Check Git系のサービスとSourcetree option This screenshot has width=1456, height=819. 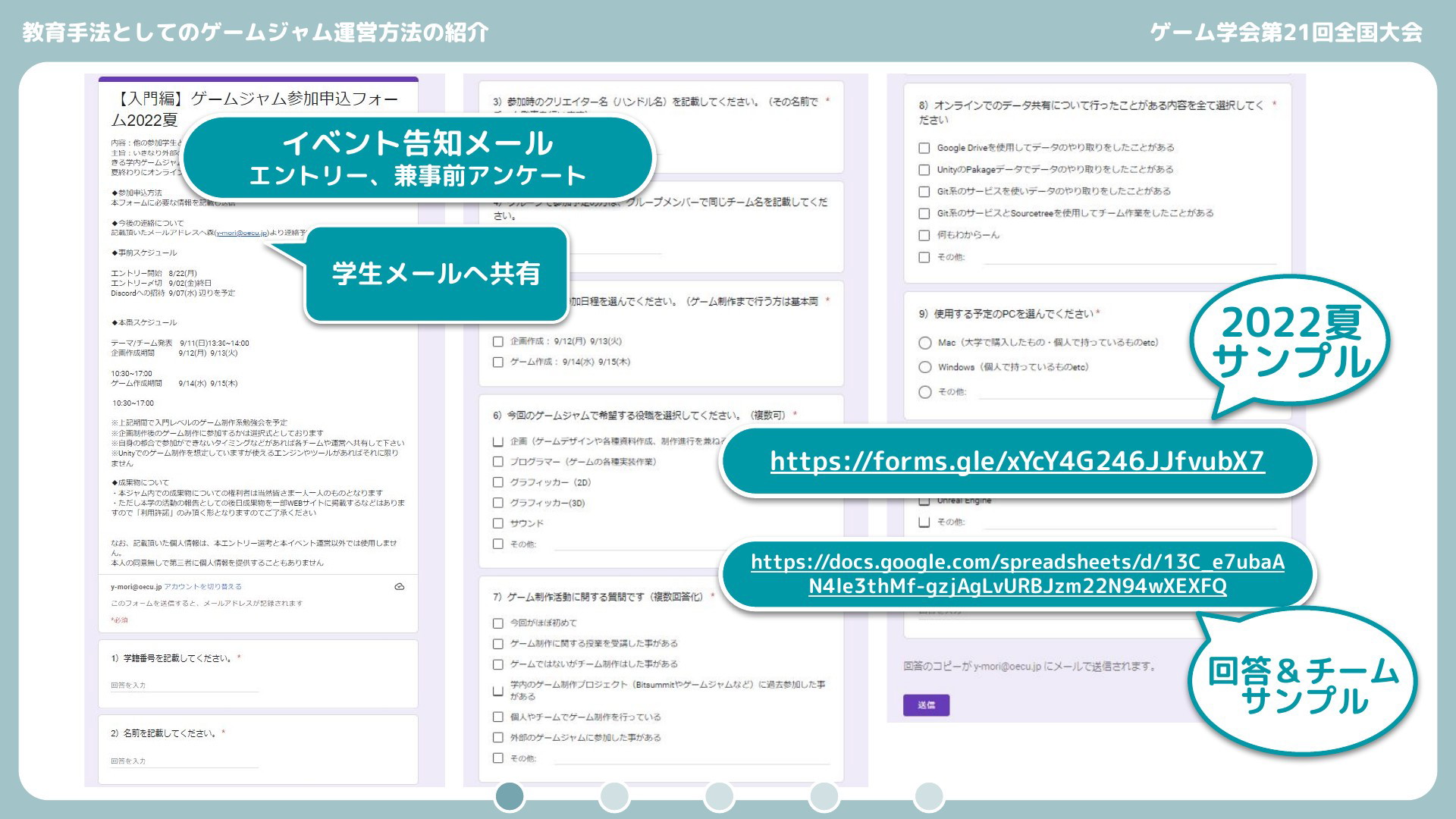(924, 214)
